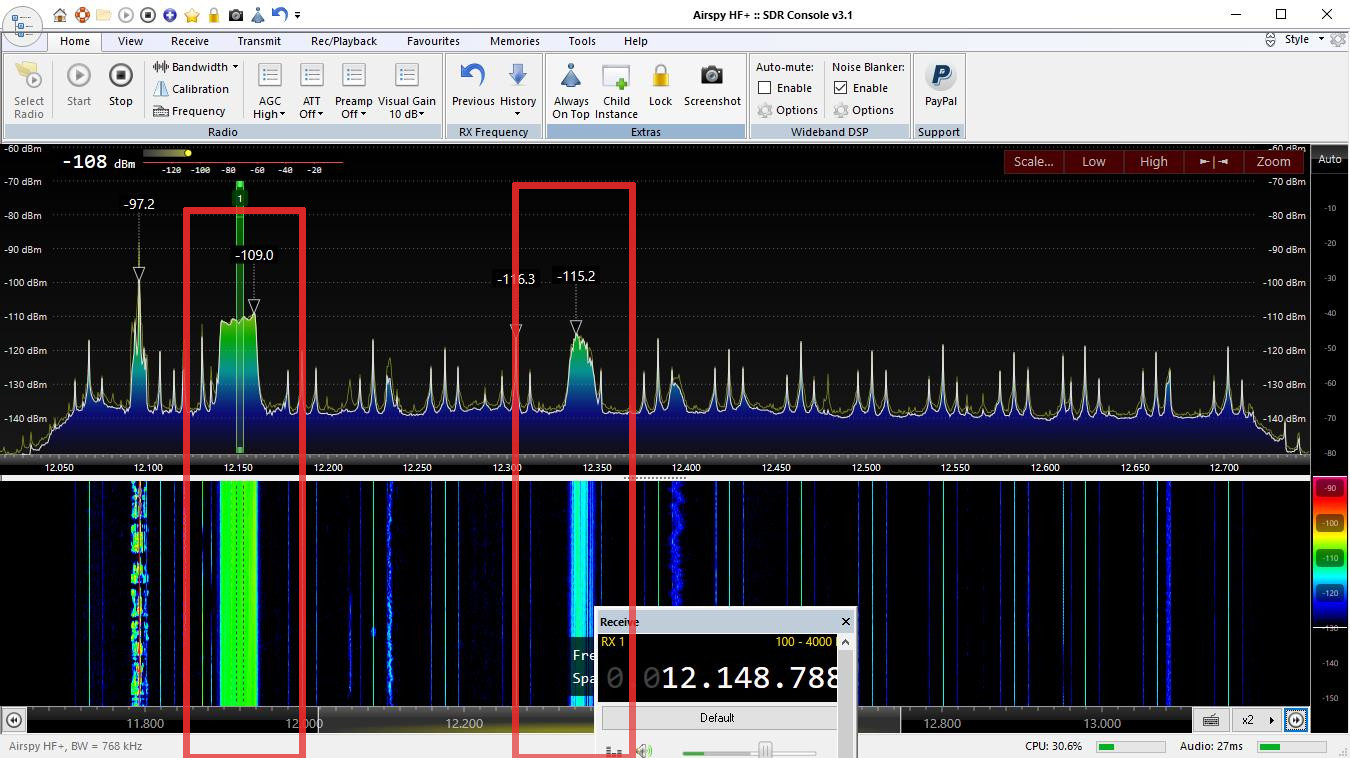The width and height of the screenshot is (1350, 758).
Task: Stop the radio using ribbon Stop button
Action: point(121,84)
